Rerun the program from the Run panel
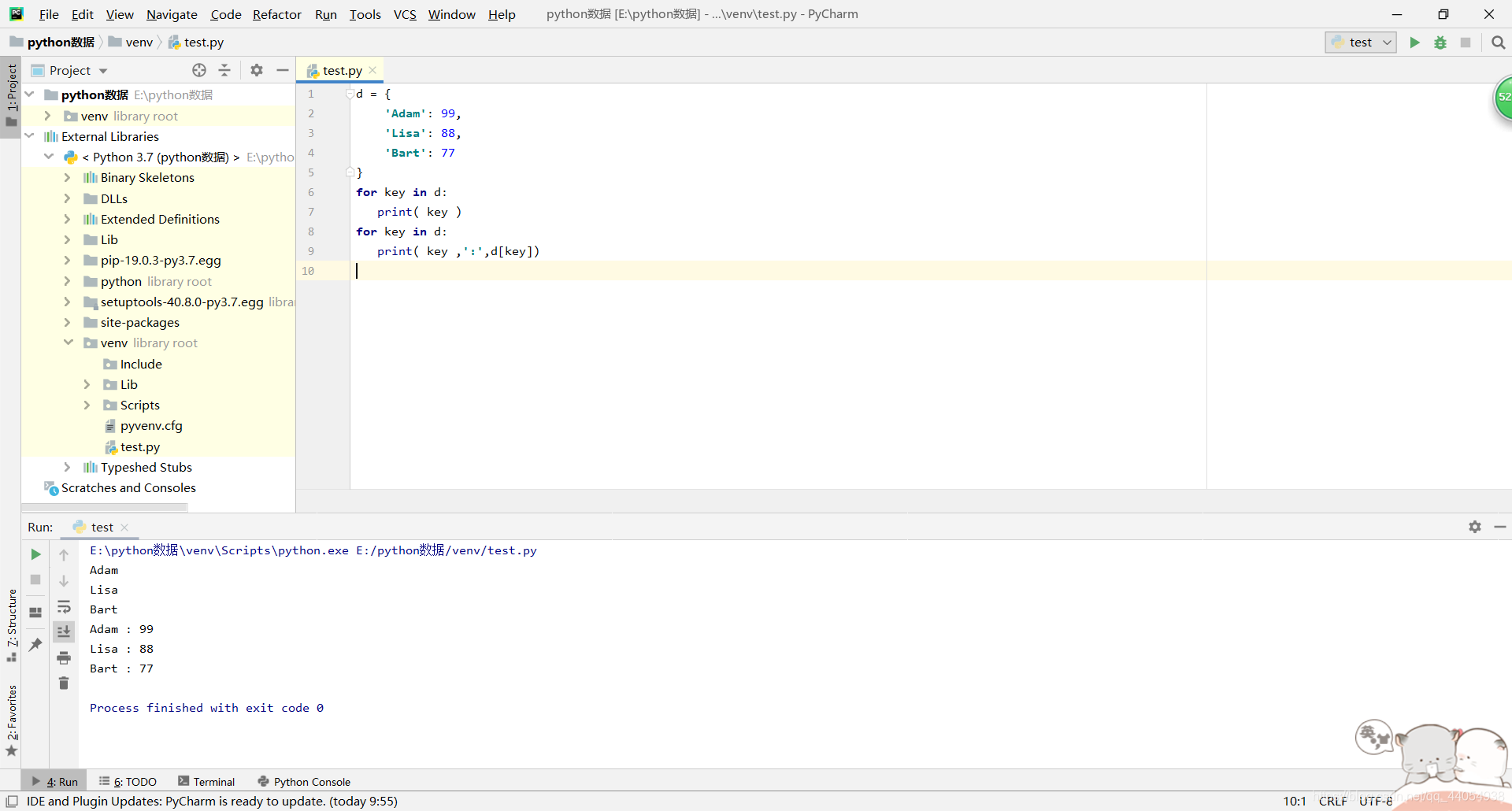Image resolution: width=1512 pixels, height=811 pixels. [x=35, y=554]
